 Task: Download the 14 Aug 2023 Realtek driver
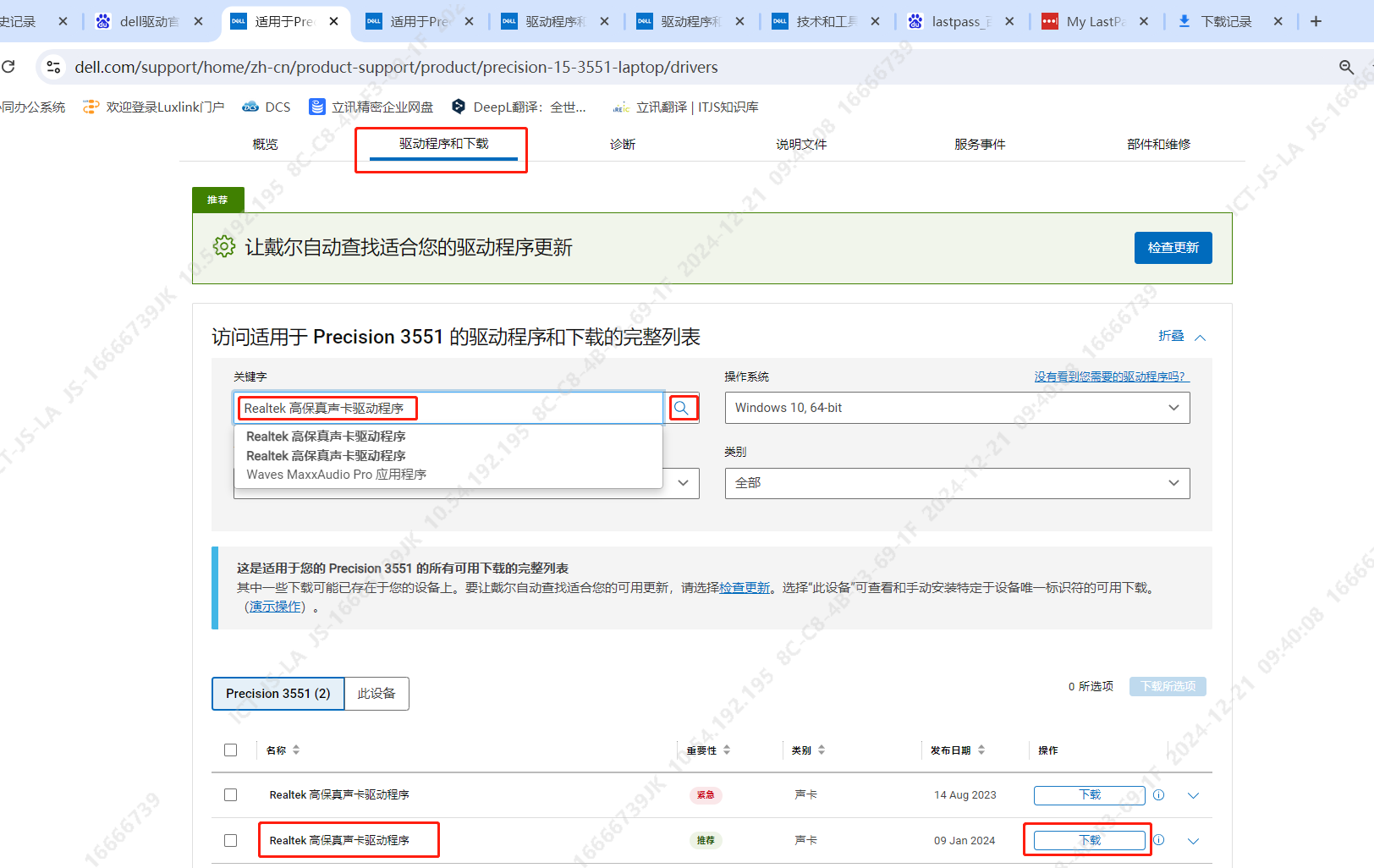click(1089, 795)
